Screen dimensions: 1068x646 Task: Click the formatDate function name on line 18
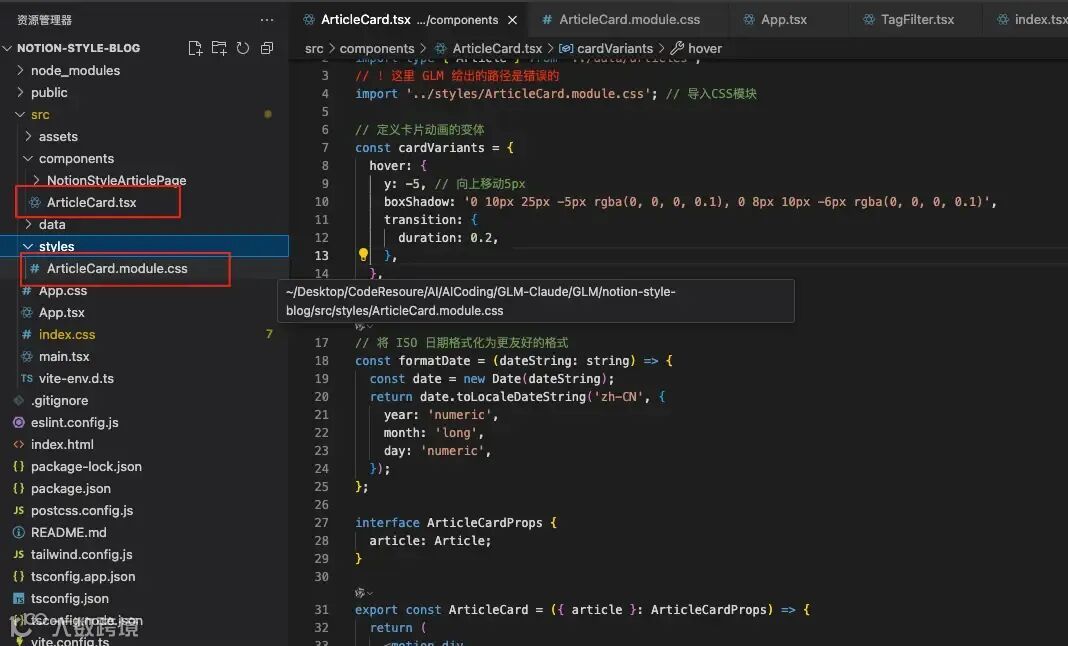point(434,360)
